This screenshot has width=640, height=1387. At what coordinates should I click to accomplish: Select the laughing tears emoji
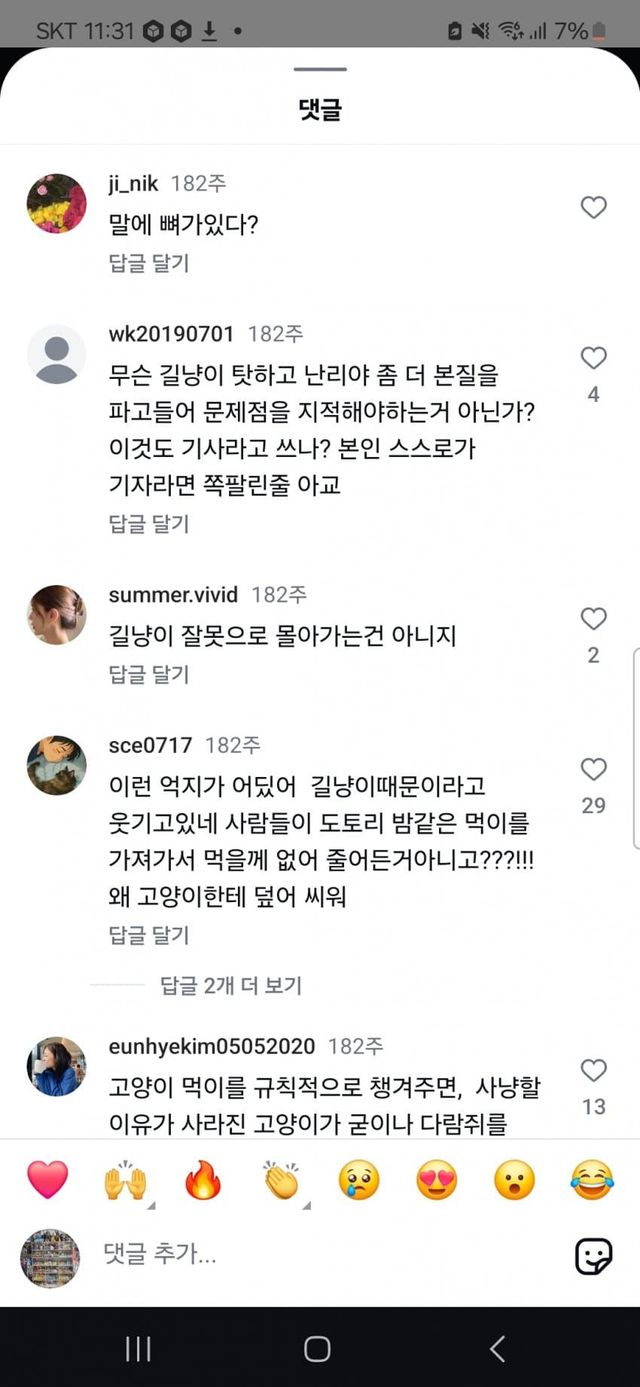click(x=593, y=1180)
